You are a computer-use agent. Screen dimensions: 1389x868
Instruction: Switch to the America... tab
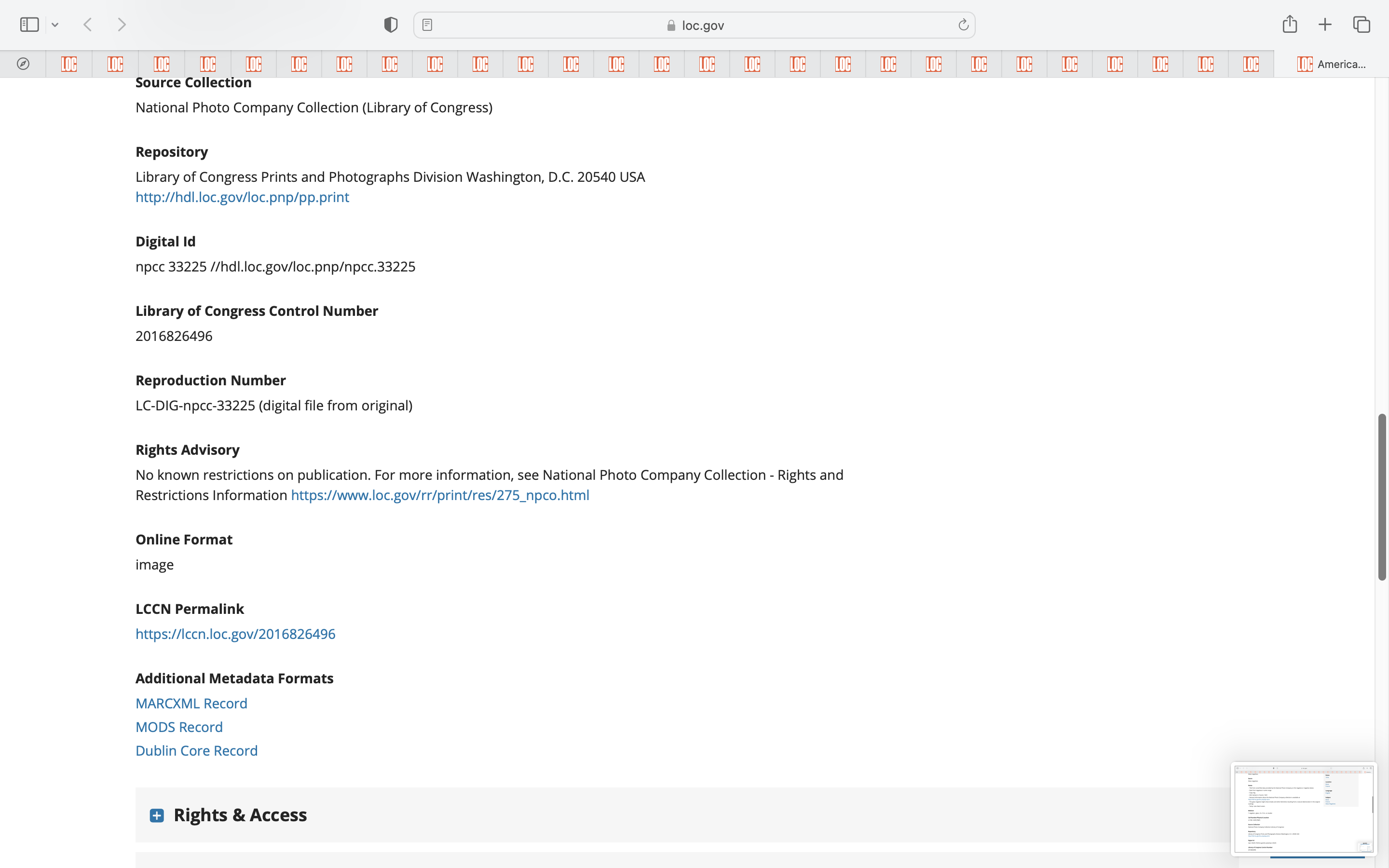point(1332,64)
